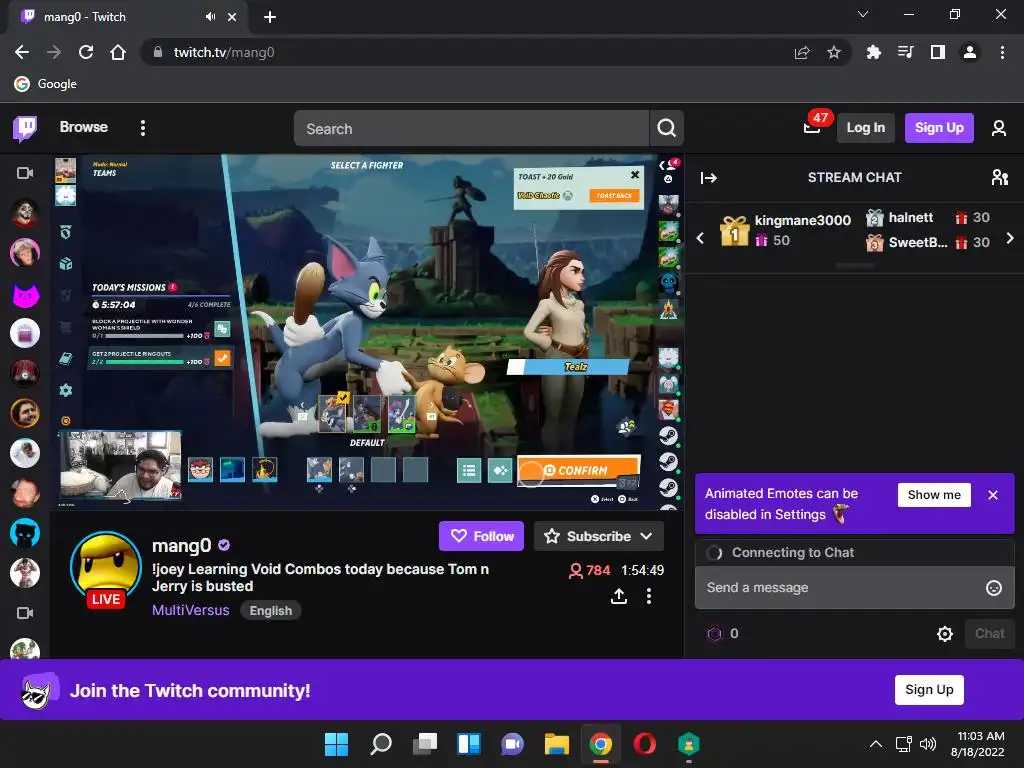This screenshot has width=1024, height=768.
Task: Open the pink cat channel in sidebar
Action: pyautogui.click(x=25, y=294)
